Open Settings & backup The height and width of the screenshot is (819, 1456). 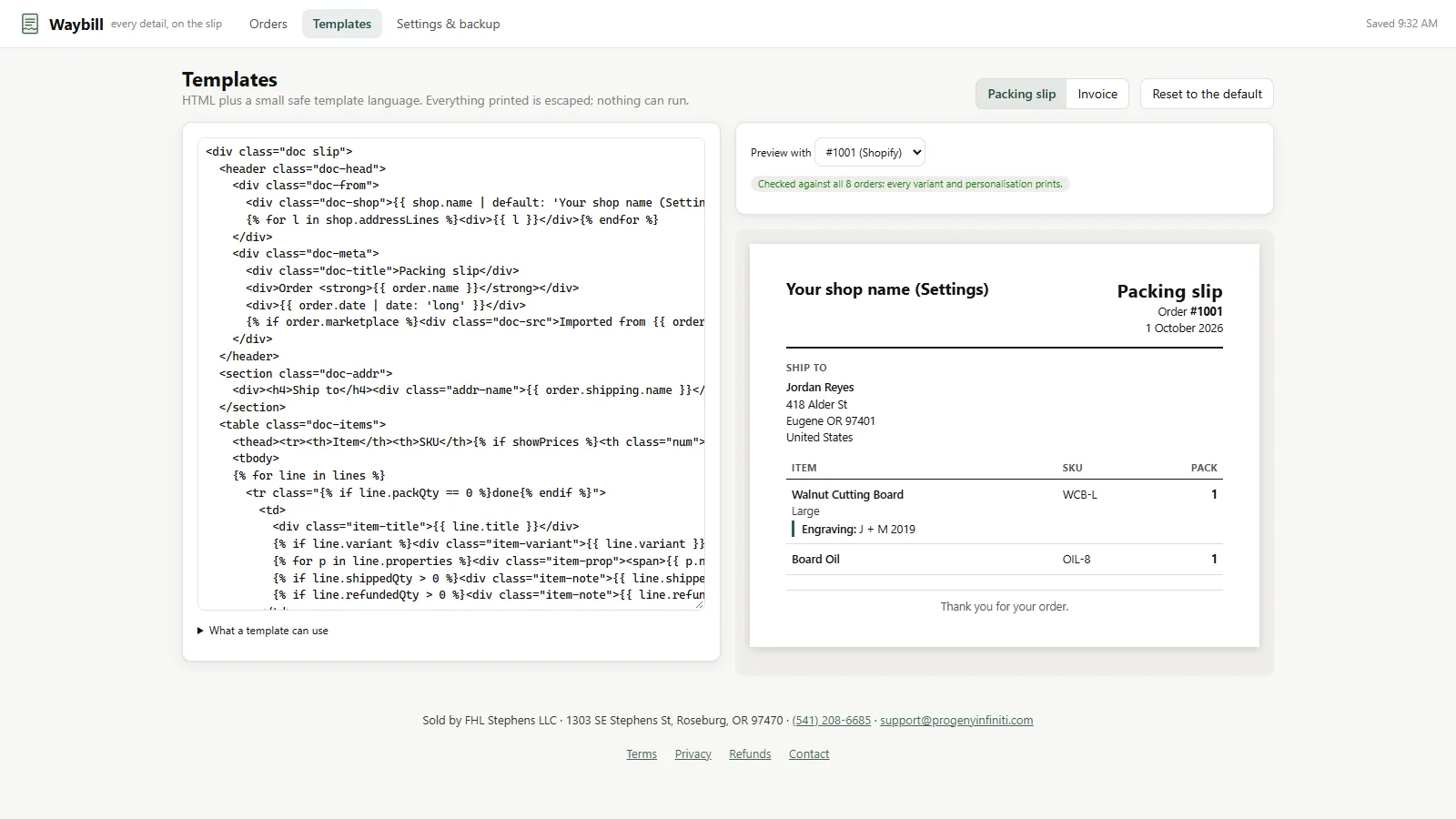[448, 24]
